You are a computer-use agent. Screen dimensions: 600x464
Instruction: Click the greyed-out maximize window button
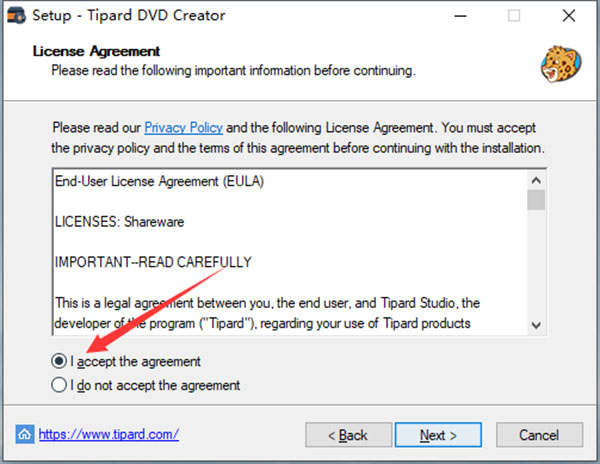click(514, 16)
